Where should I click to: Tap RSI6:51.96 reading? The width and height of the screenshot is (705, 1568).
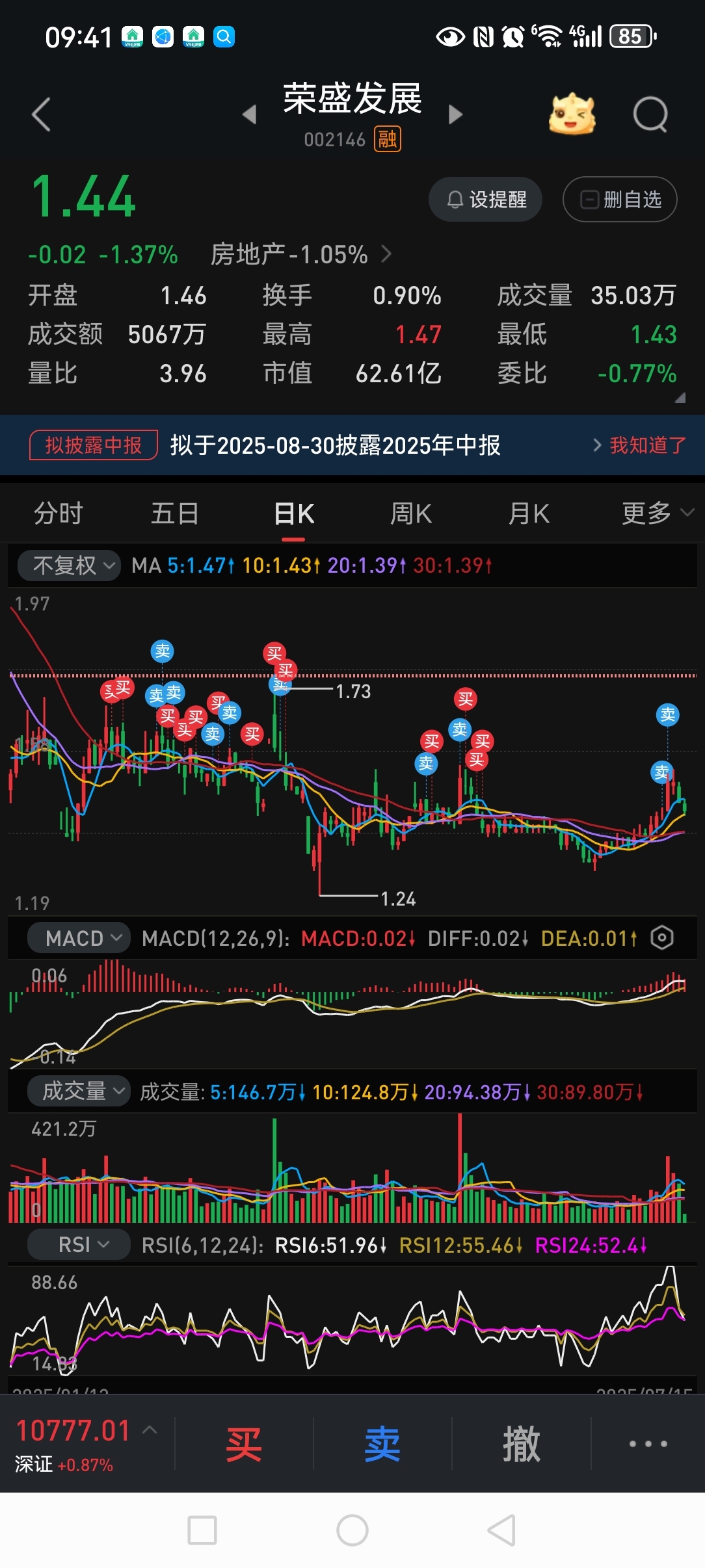tap(331, 1246)
